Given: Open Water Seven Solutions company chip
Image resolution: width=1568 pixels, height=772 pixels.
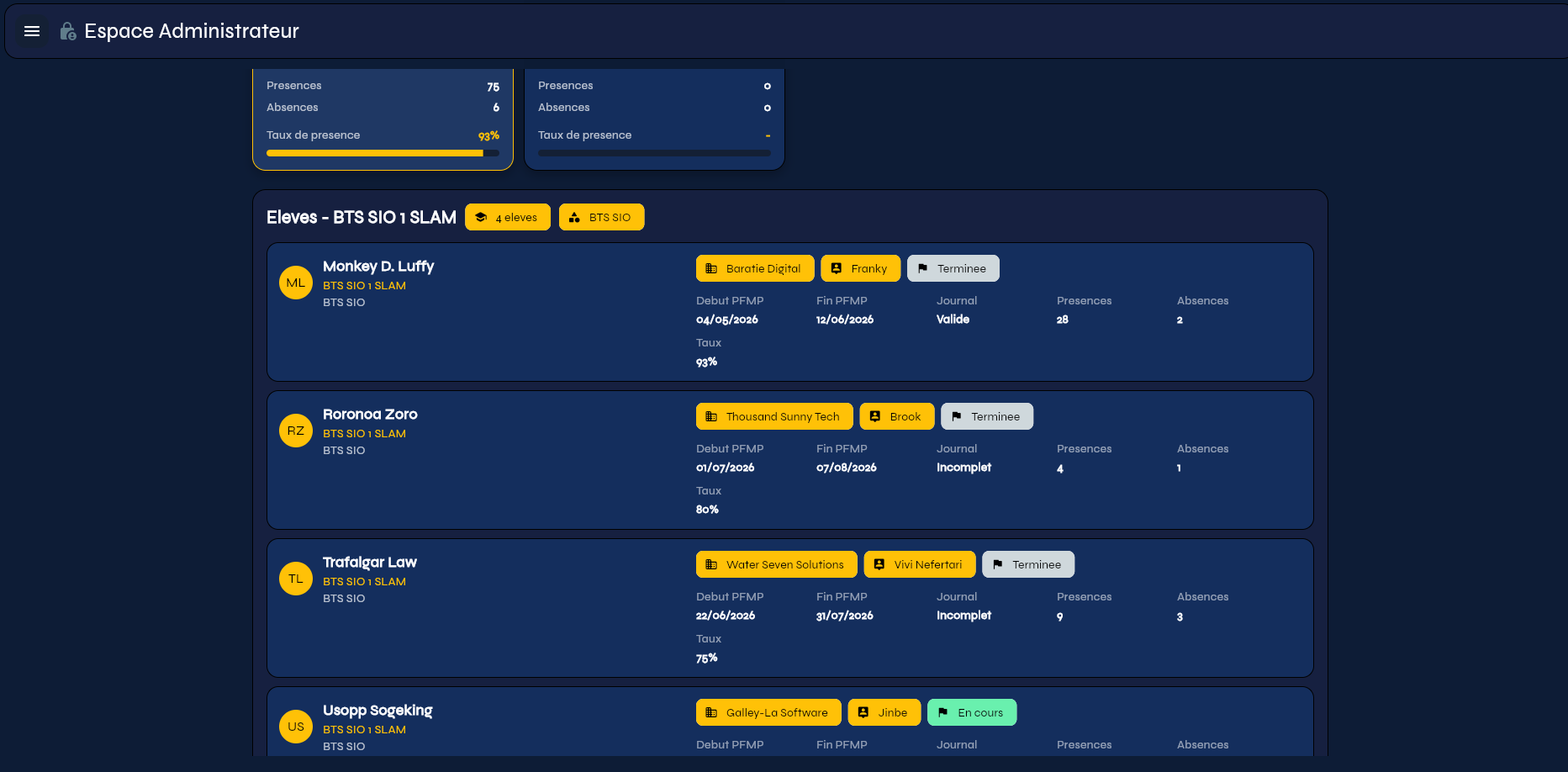Looking at the screenshot, I should (x=777, y=564).
